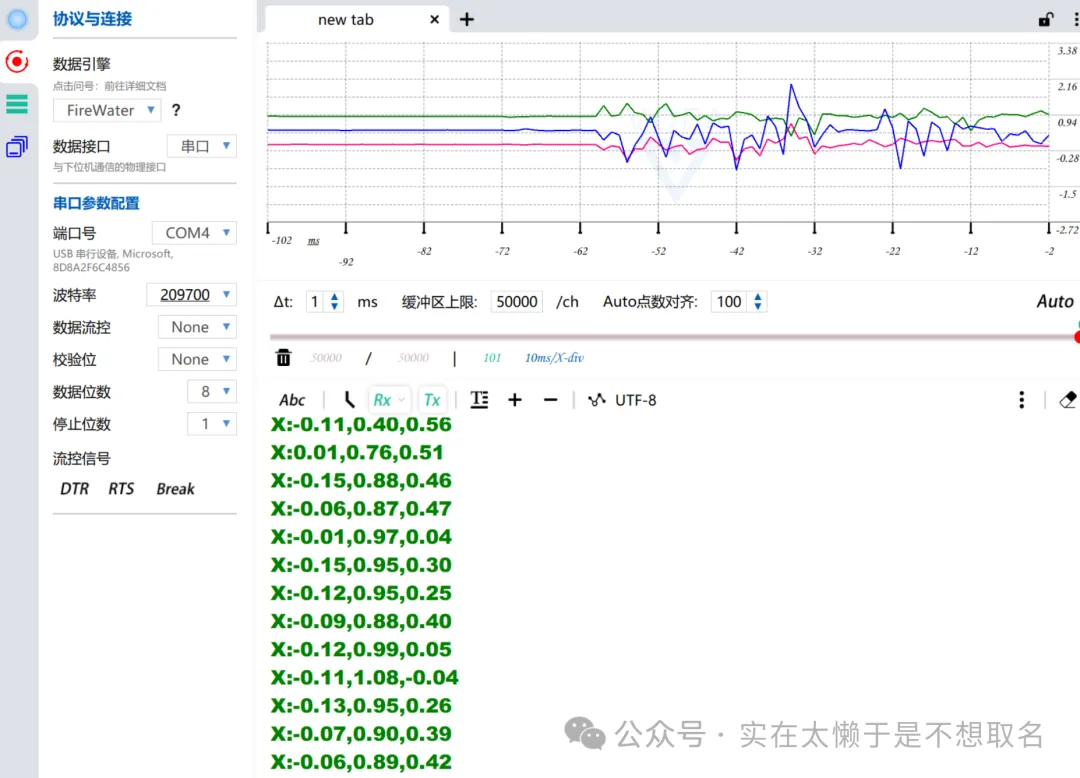This screenshot has height=778, width=1080.
Task: Toggle the Rx display filter
Action: [382, 400]
